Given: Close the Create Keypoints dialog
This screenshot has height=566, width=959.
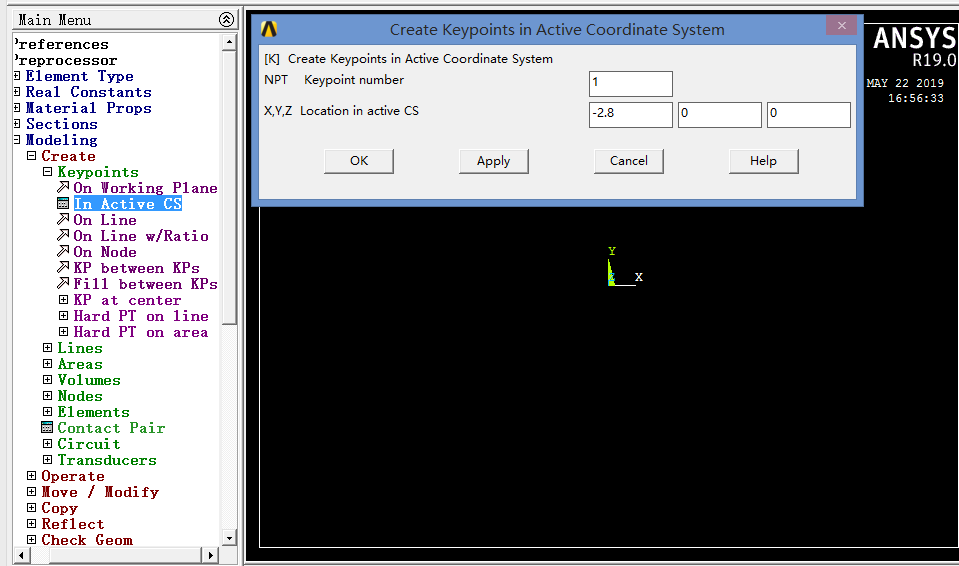Looking at the screenshot, I should tap(842, 25).
